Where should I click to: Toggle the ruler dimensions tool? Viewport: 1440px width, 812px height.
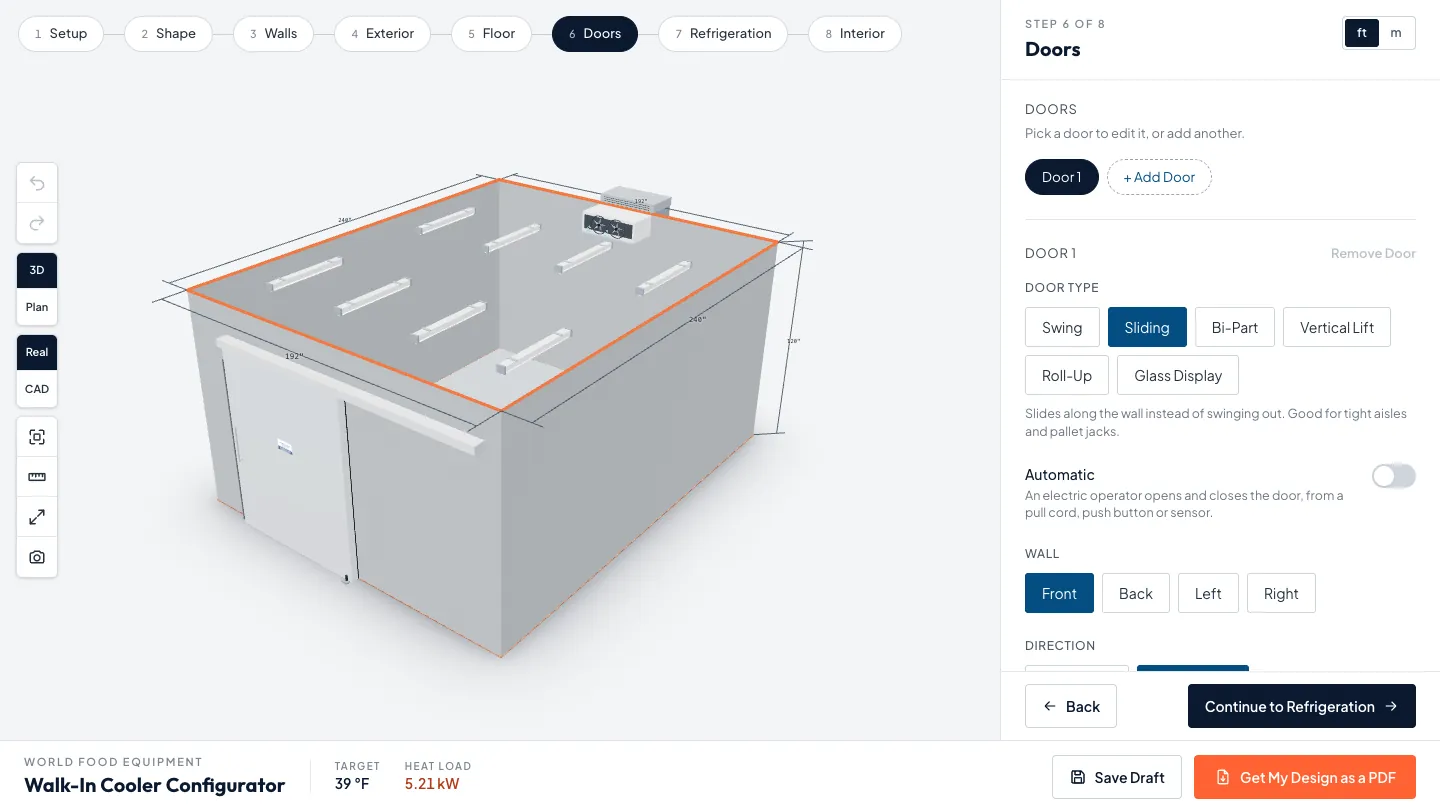click(37, 477)
